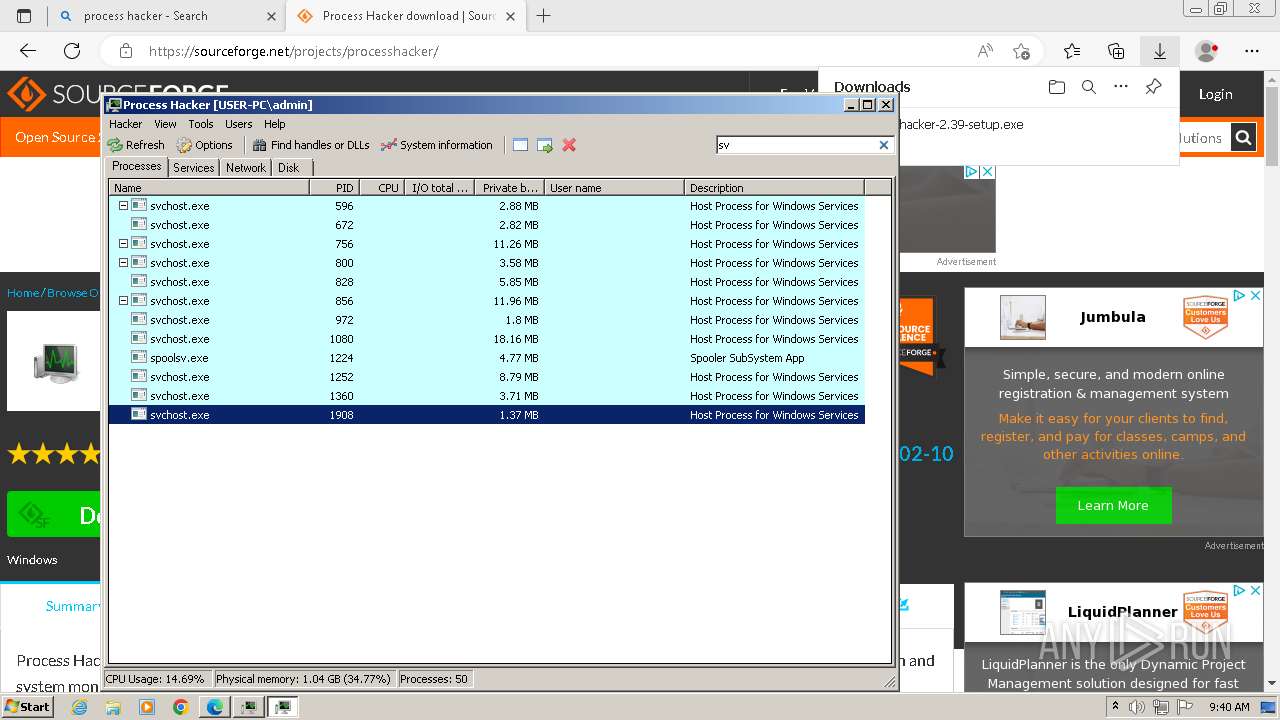
Task: Open the View menu in Process Hacker
Action: pyautogui.click(x=165, y=124)
